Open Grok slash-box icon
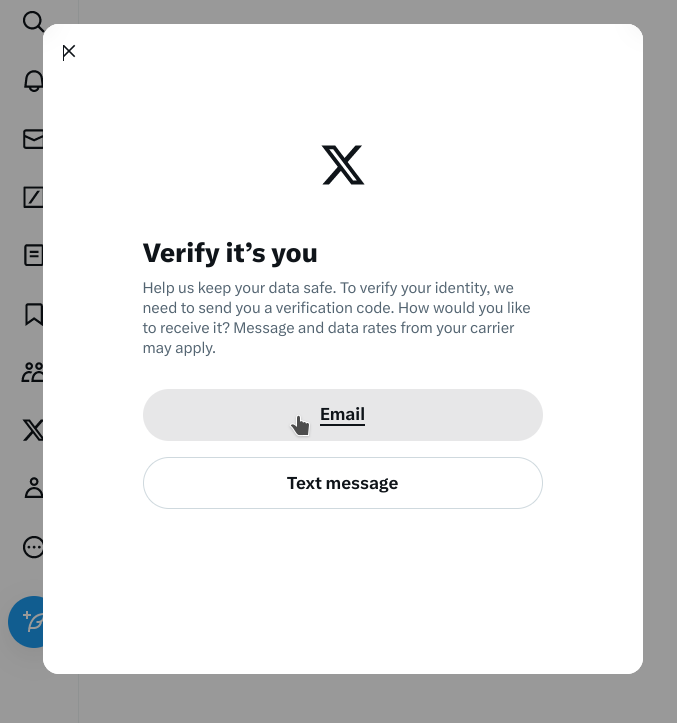This screenshot has height=723, width=677. pyautogui.click(x=33, y=197)
